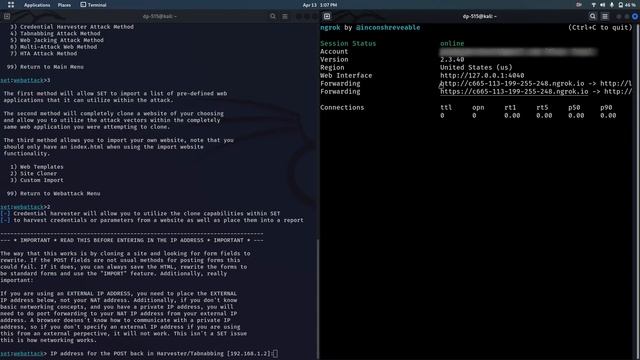Close the left SET terminal window

pos(315,16)
